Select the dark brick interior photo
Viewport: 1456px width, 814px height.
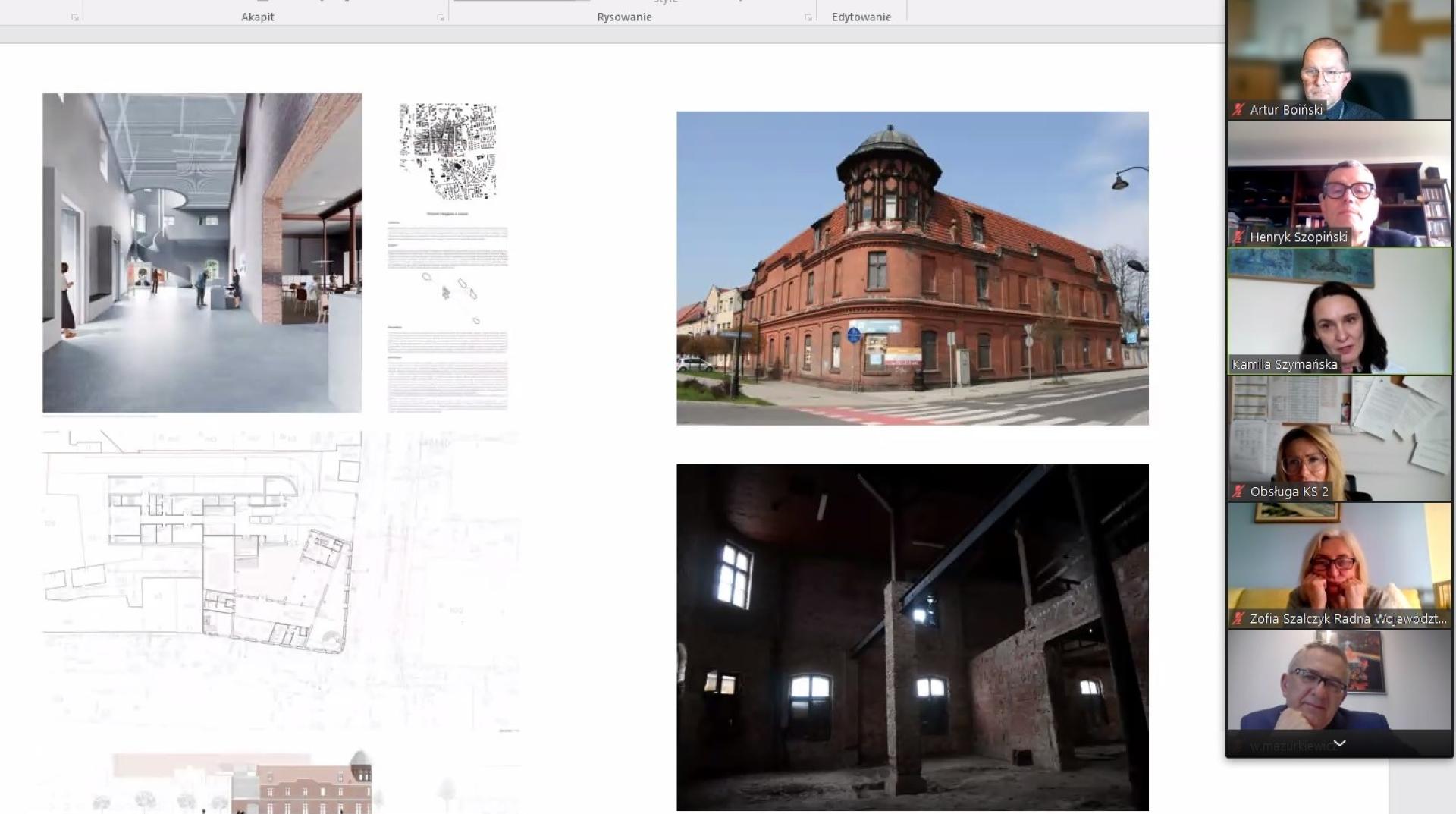coord(912,637)
